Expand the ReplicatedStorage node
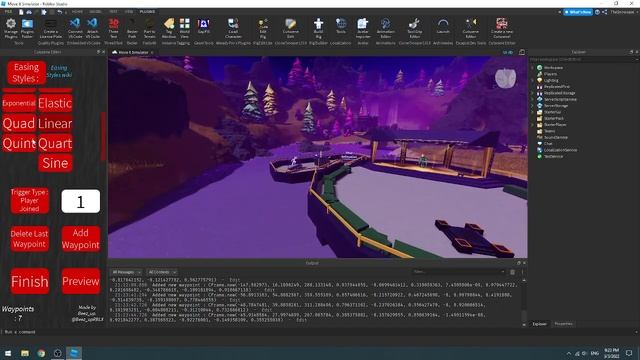Screen dimensions: 640x360 [532, 93]
